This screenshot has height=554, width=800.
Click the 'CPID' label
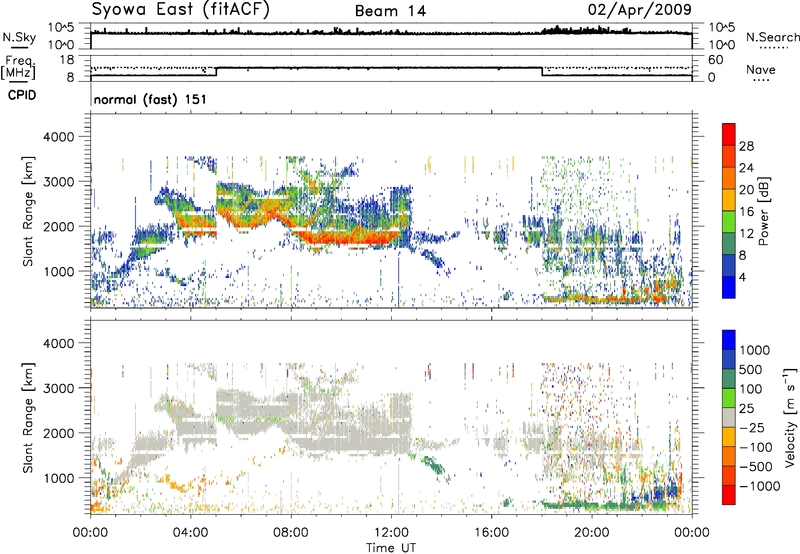[x=22, y=95]
